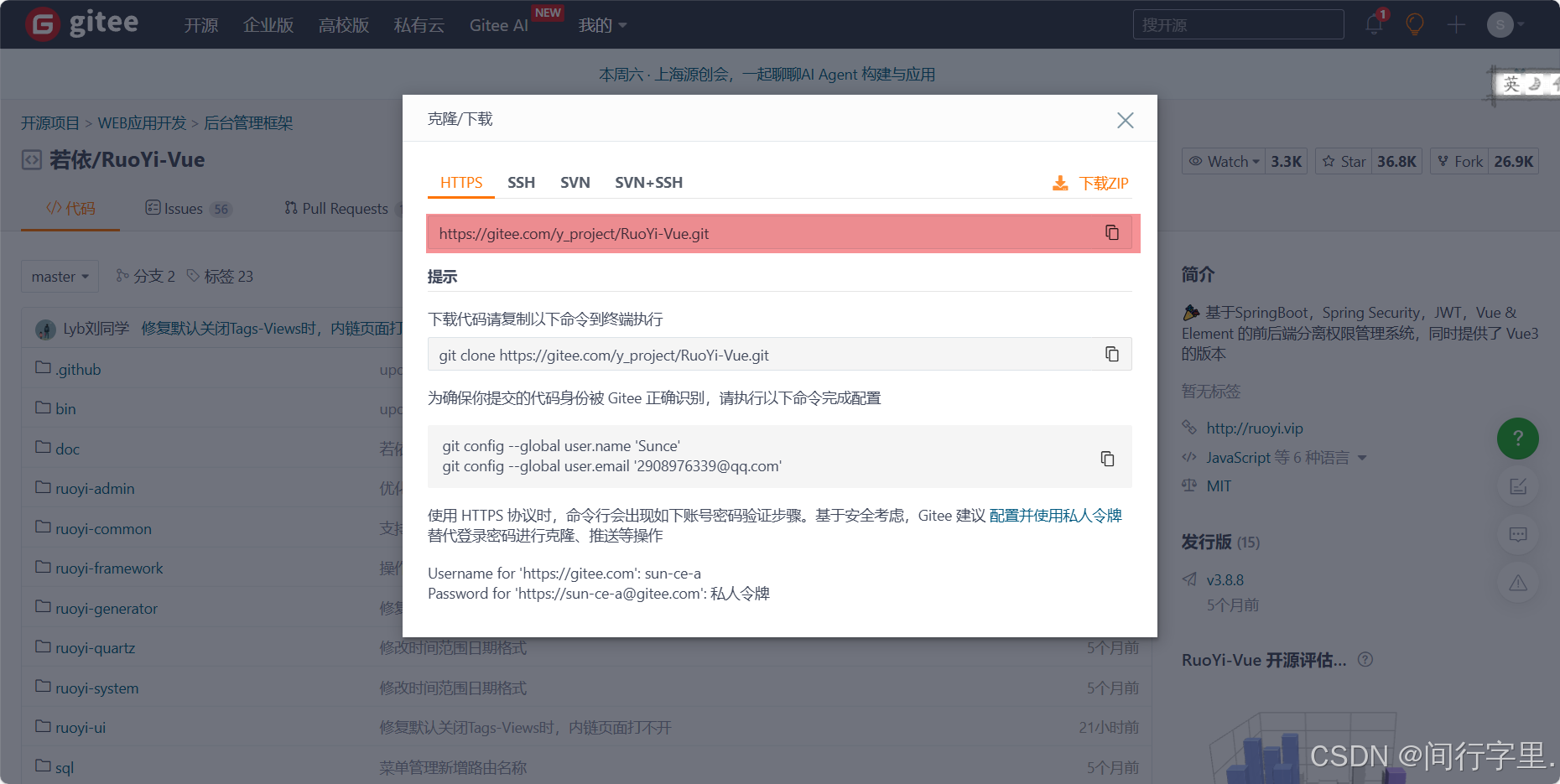Open the 配置并使用私人令牌 link
The image size is (1560, 784).
[x=1055, y=515]
